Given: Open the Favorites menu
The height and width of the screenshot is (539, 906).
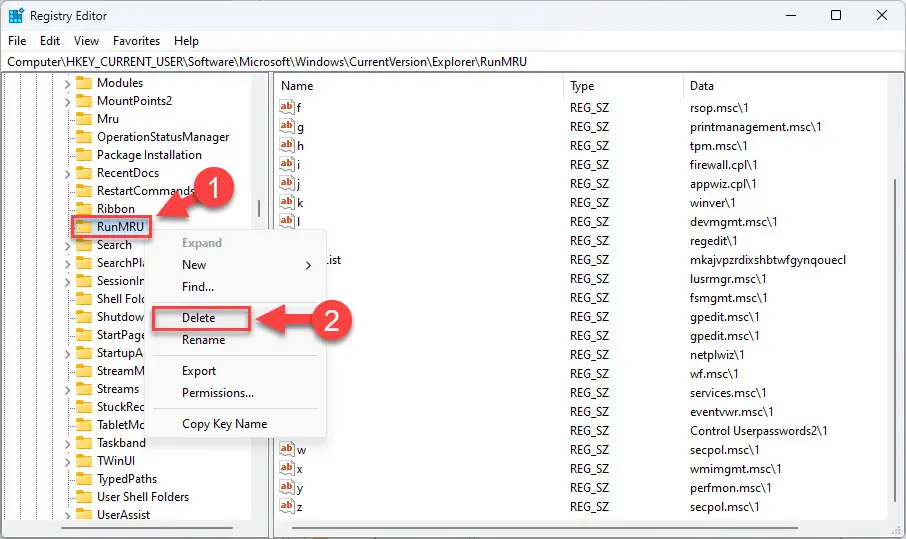Looking at the screenshot, I should click(x=136, y=41).
